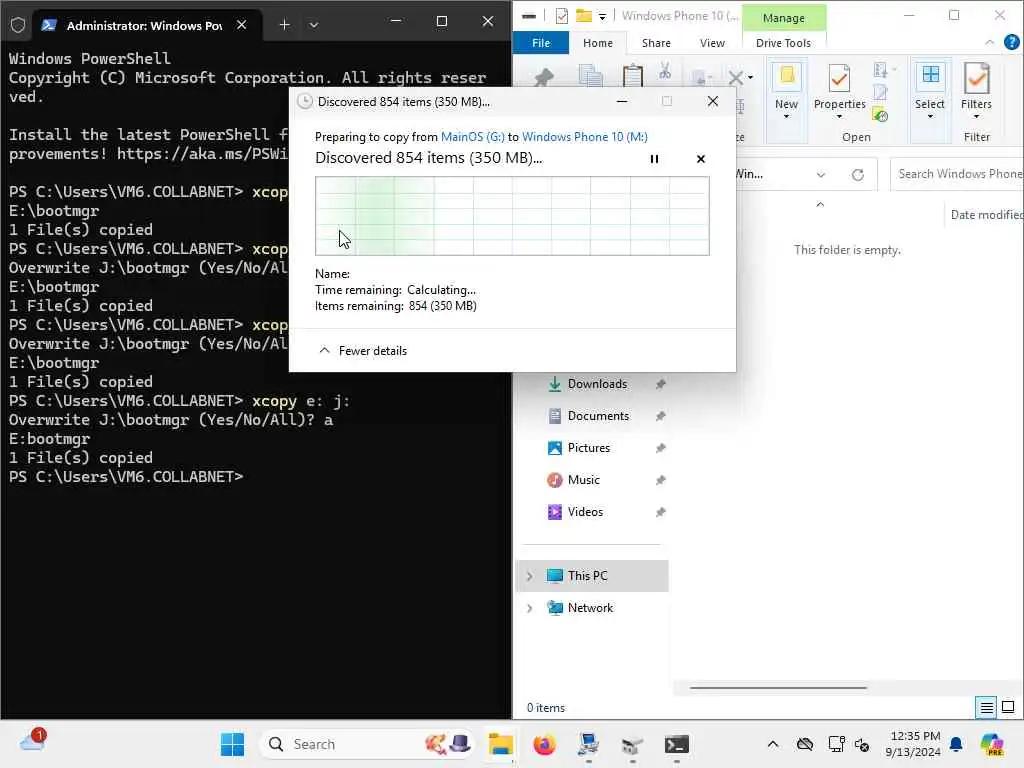
Task: Open the Properties dropdown
Action: click(x=839, y=91)
